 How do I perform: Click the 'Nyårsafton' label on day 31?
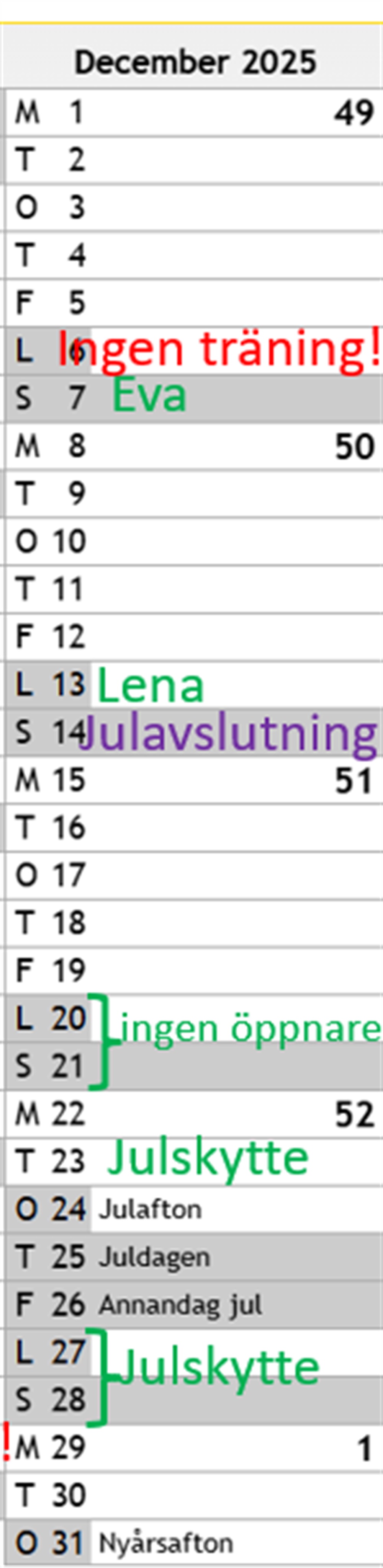[165, 1543]
